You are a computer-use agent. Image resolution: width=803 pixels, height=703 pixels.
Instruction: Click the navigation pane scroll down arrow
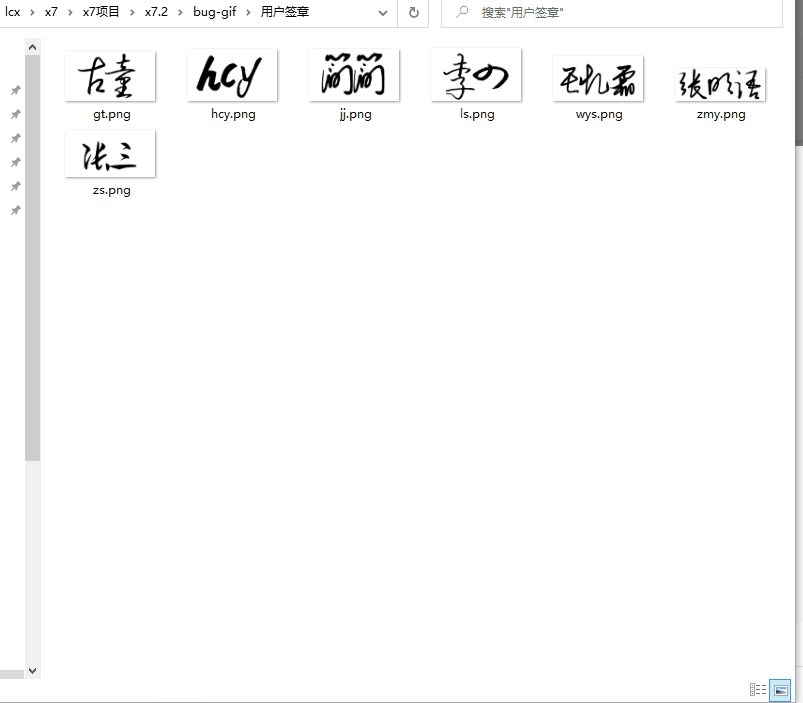pos(32,671)
